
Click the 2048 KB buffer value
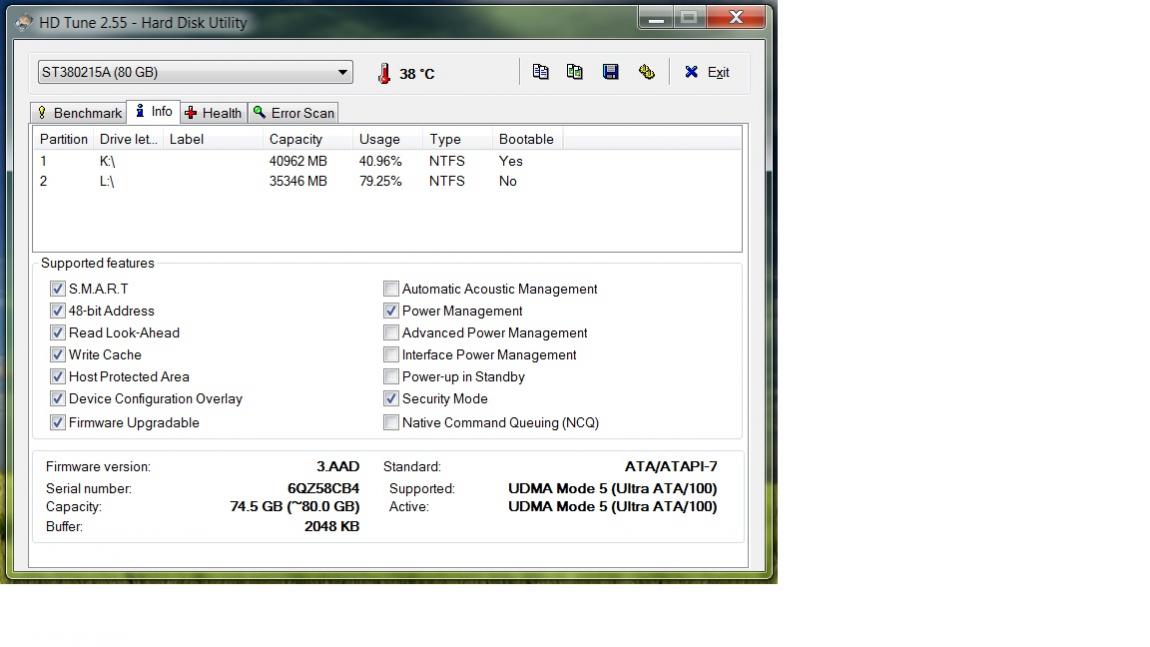pyautogui.click(x=332, y=527)
